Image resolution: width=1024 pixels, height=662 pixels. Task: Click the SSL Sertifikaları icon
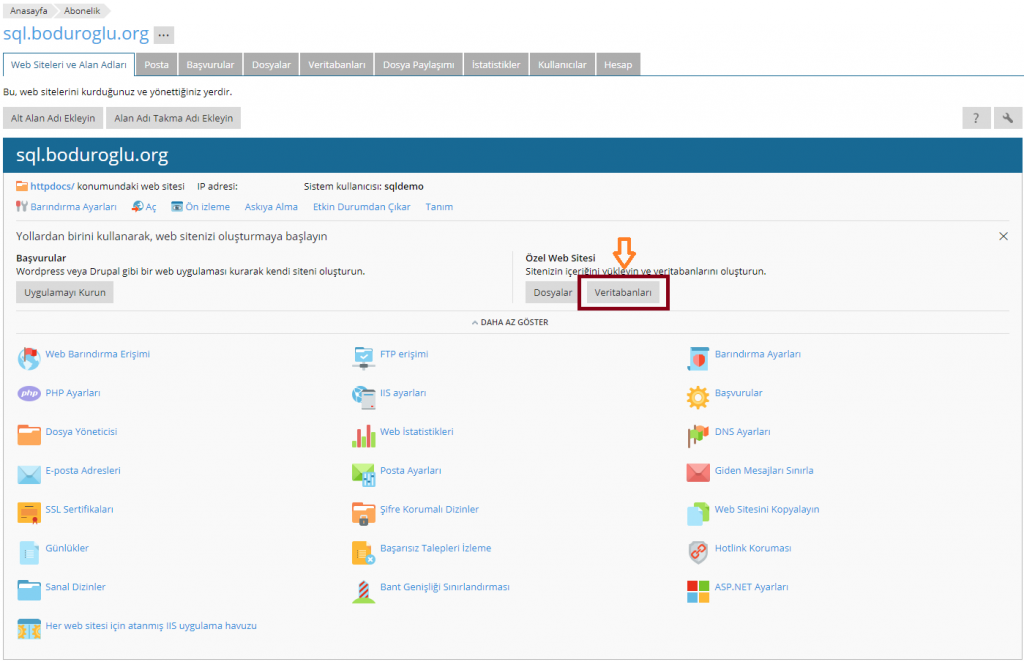tap(29, 511)
